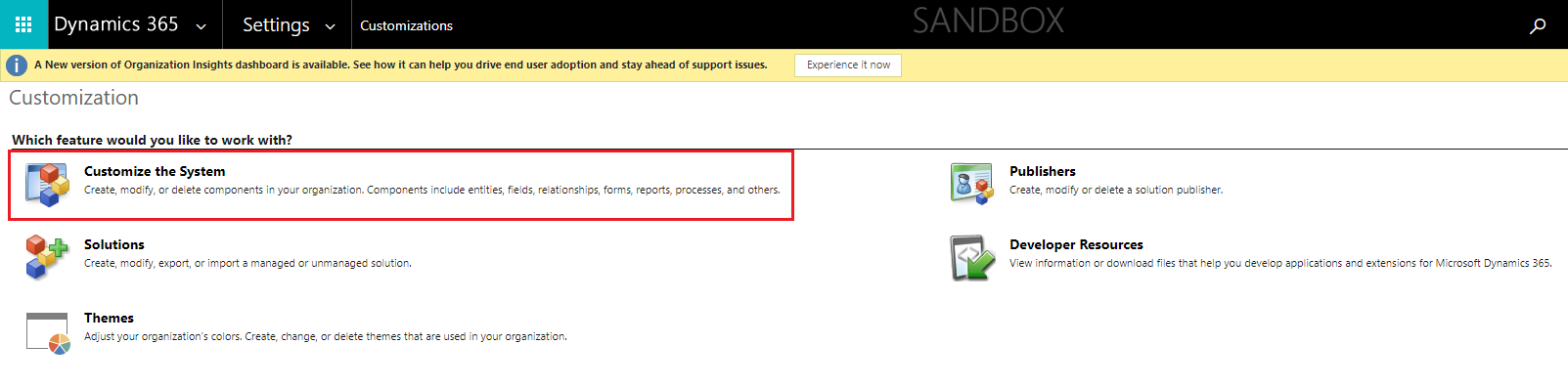Open the Solutions link
This screenshot has width=1568, height=388.
114,244
